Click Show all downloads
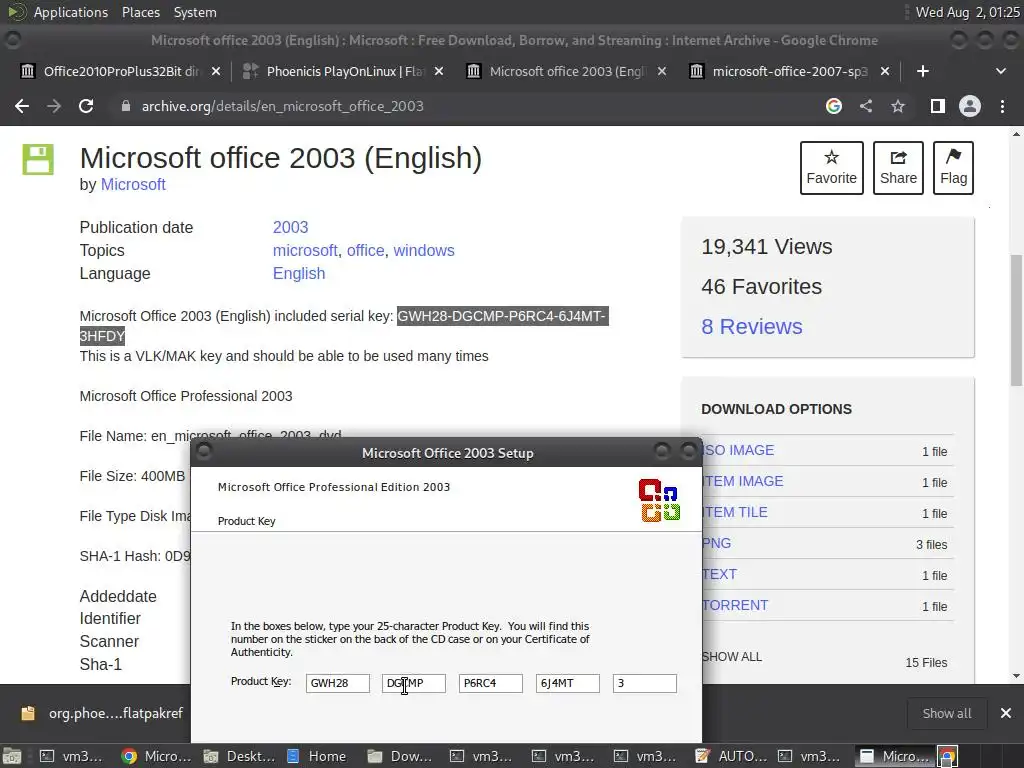This screenshot has width=1024, height=768. point(946,713)
